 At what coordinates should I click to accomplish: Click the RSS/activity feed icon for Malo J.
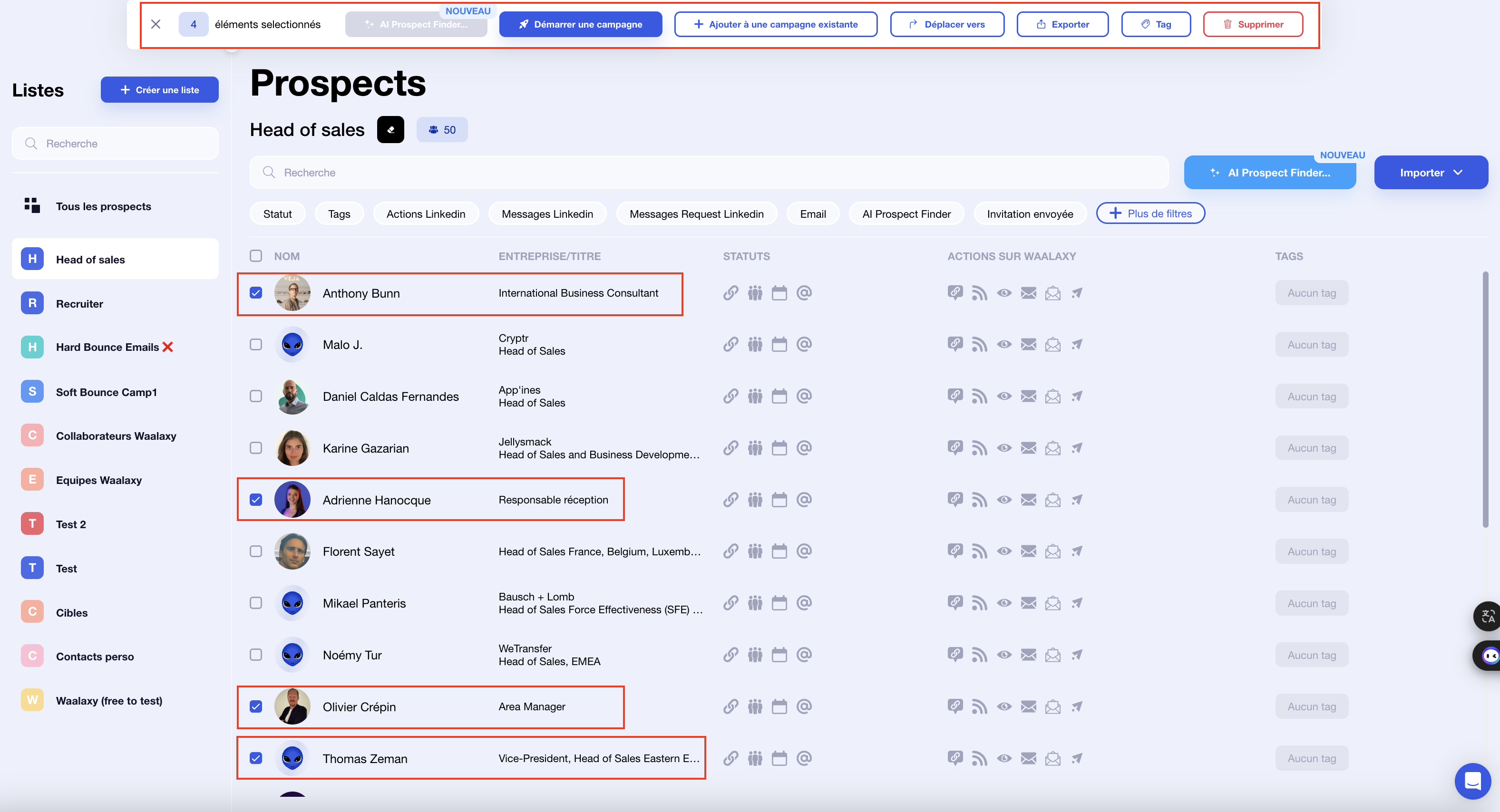[980, 344]
